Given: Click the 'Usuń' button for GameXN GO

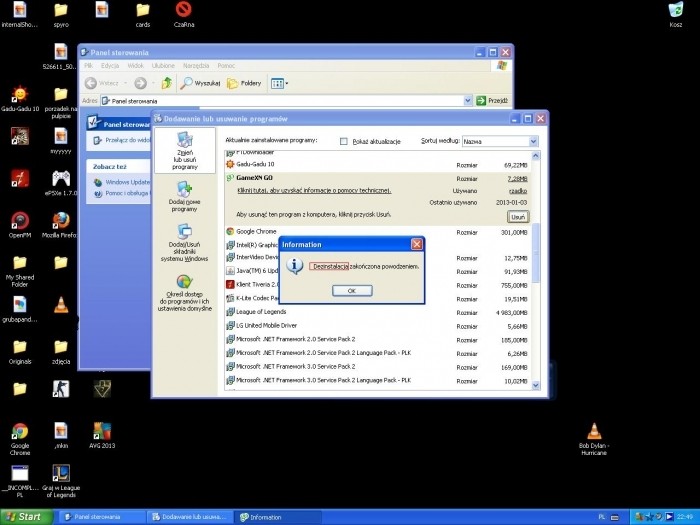Looking at the screenshot, I should click(517, 216).
